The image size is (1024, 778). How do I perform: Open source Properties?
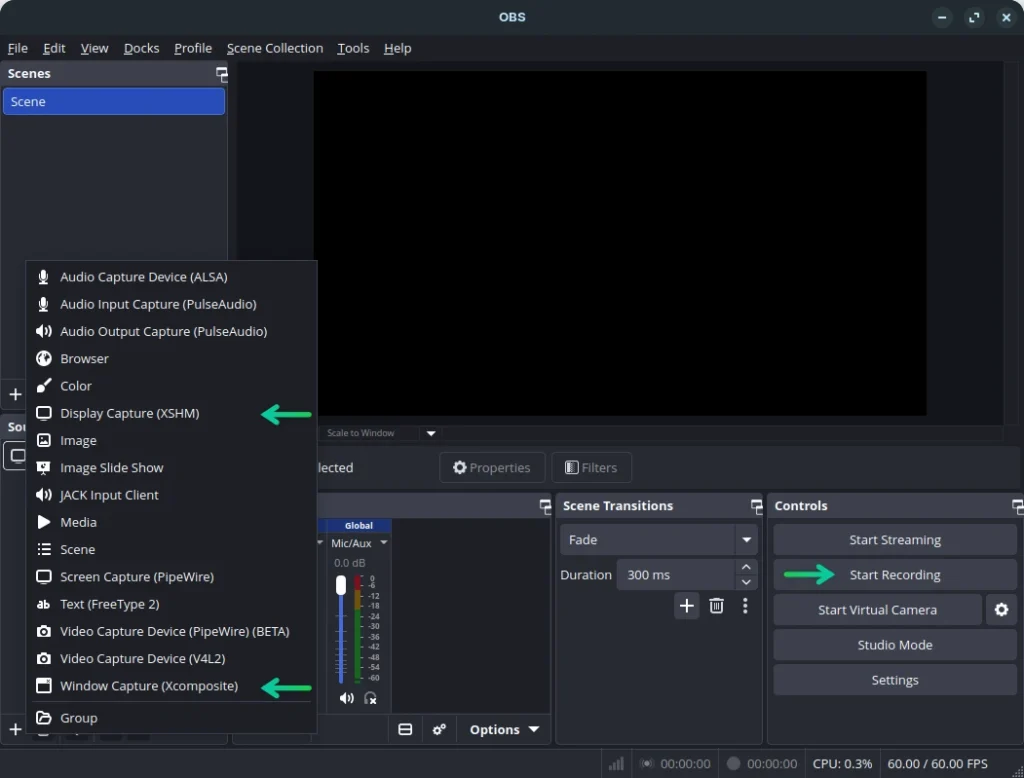click(492, 468)
